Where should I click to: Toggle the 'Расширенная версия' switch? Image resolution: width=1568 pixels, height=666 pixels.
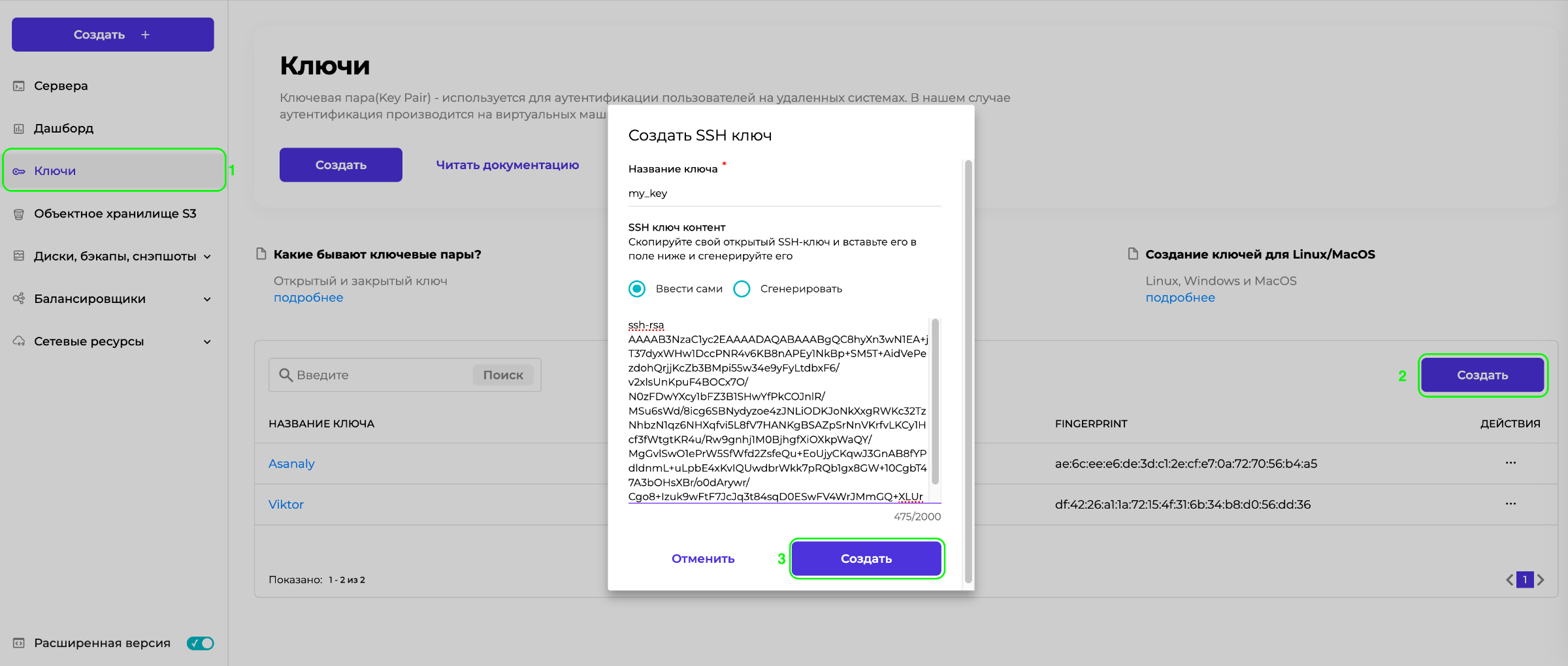click(200, 643)
